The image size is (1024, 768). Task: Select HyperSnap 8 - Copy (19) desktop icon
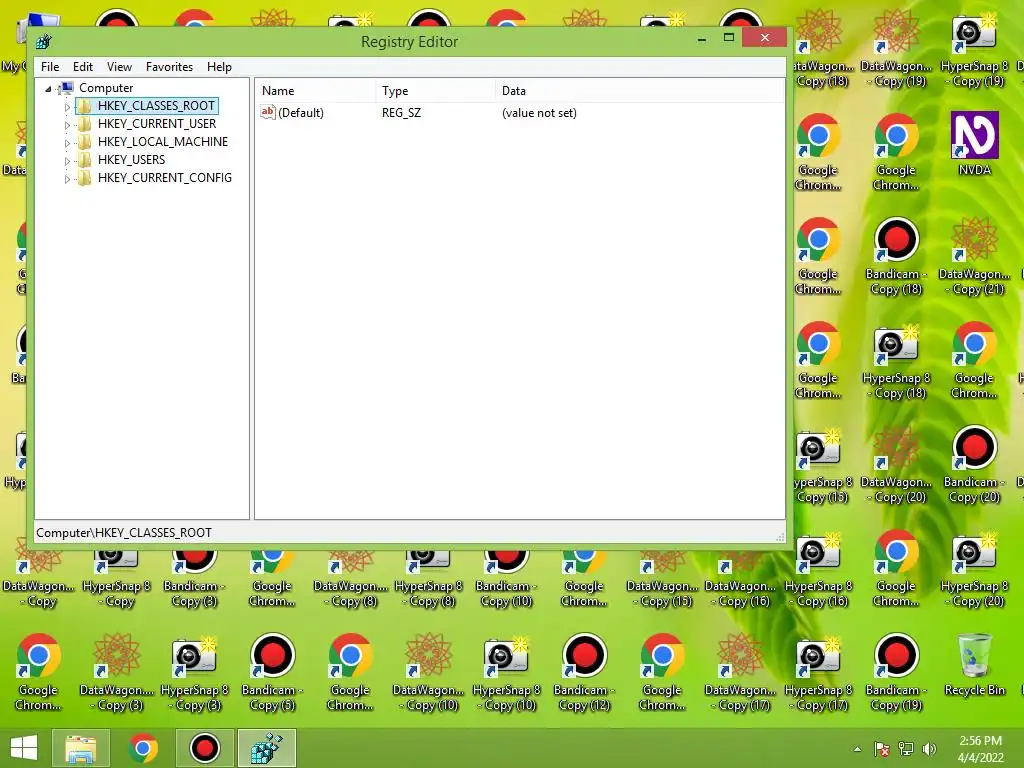click(974, 49)
